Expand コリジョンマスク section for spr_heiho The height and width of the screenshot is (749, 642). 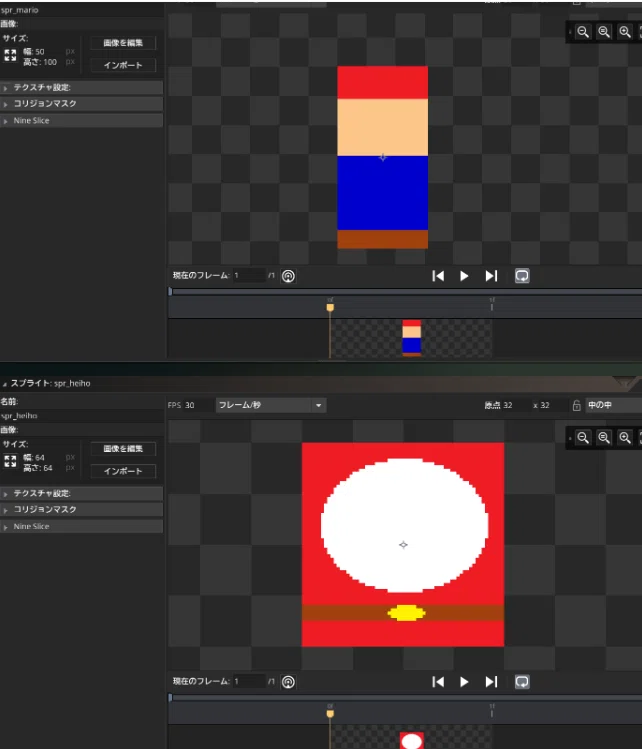click(x=82, y=509)
